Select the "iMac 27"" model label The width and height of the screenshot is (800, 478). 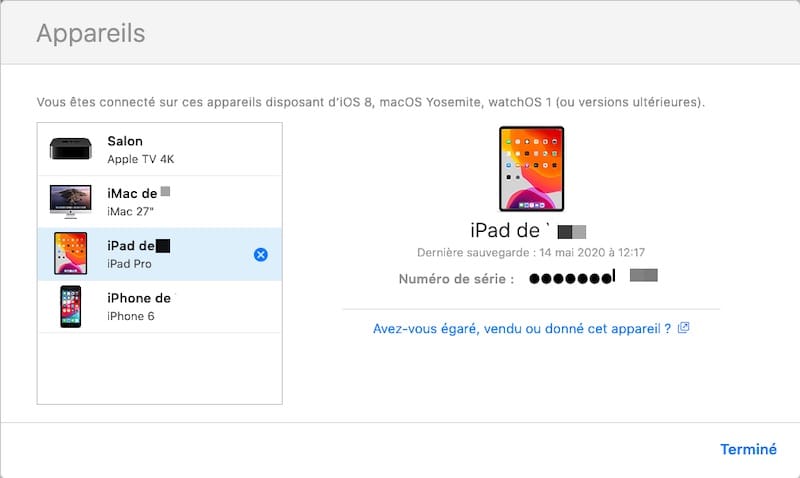point(130,211)
